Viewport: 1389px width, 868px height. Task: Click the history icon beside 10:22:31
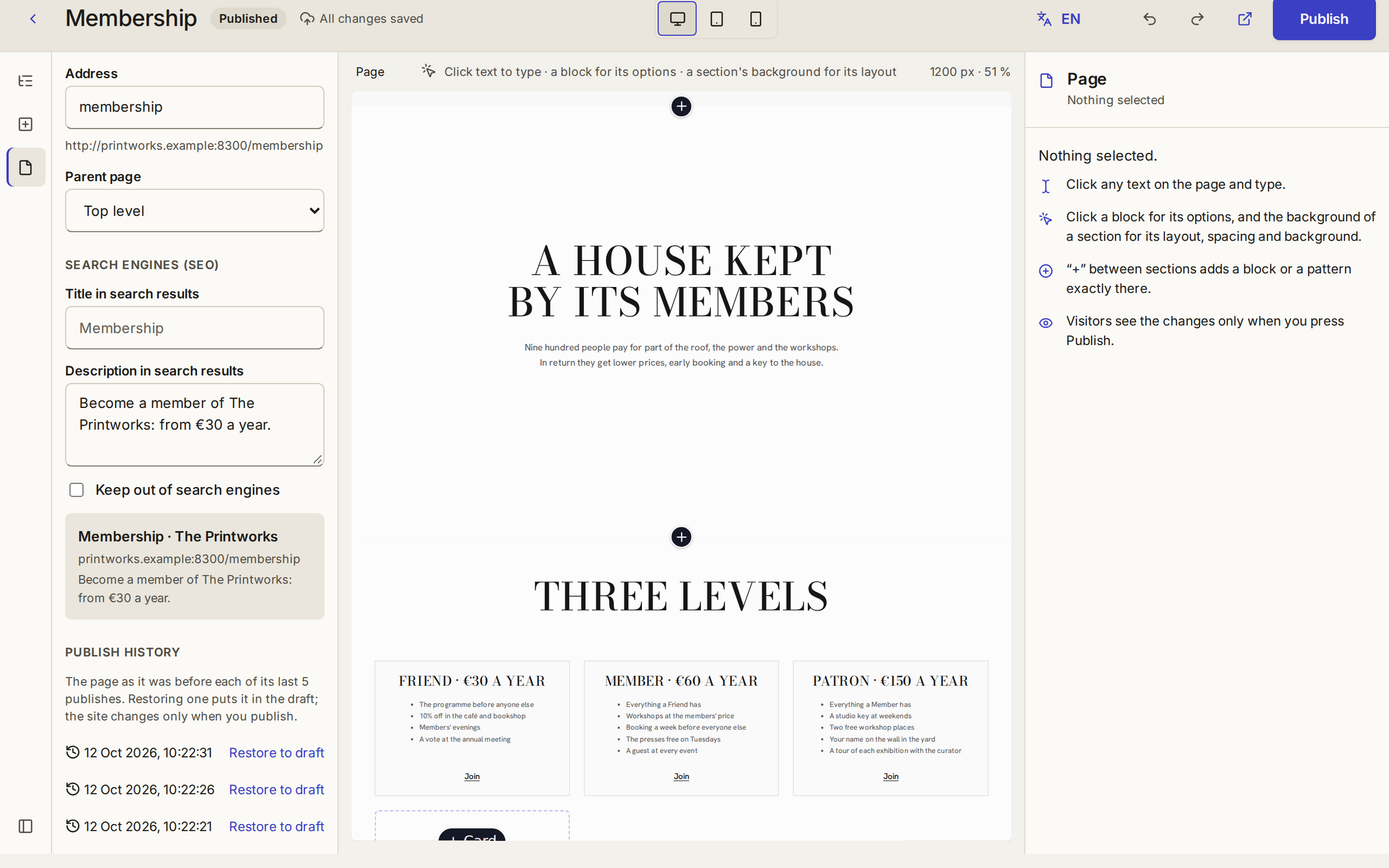coord(72,752)
